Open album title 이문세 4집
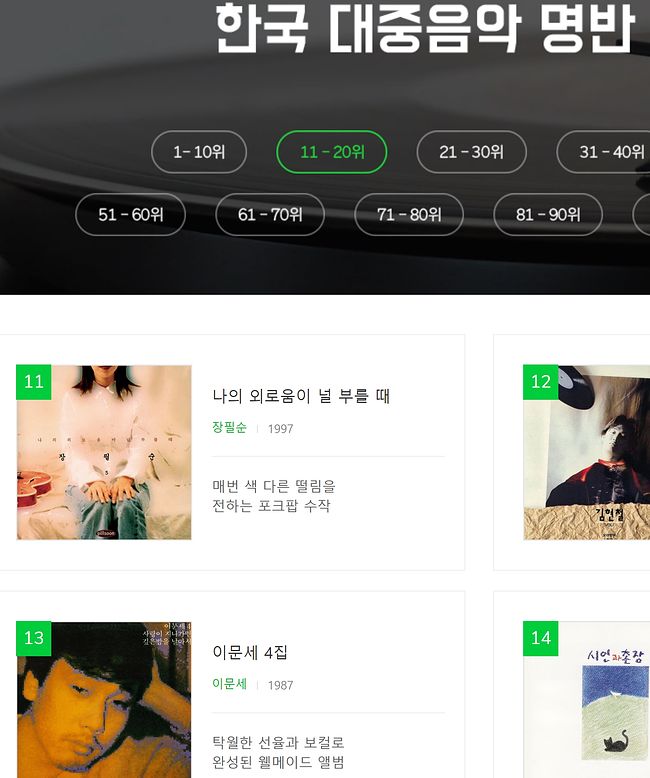650x778 pixels. point(250,652)
